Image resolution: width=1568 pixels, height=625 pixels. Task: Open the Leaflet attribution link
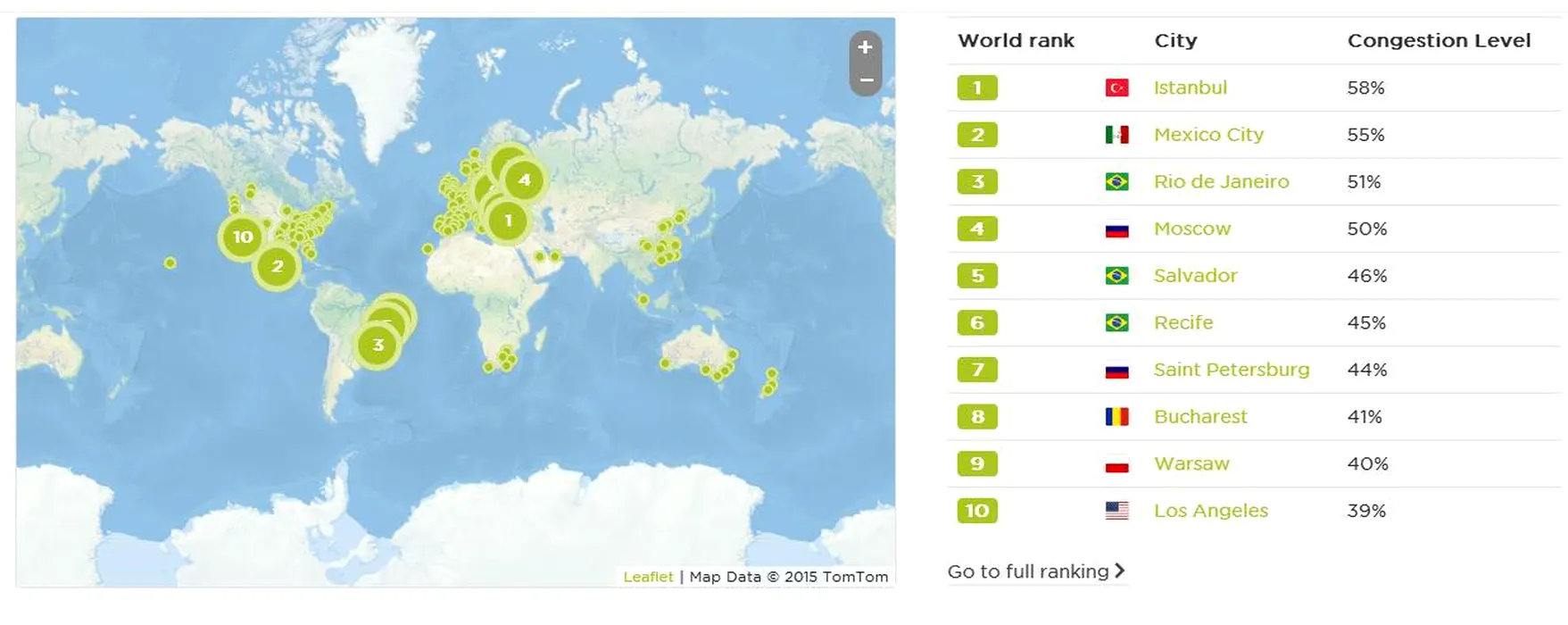tap(648, 577)
